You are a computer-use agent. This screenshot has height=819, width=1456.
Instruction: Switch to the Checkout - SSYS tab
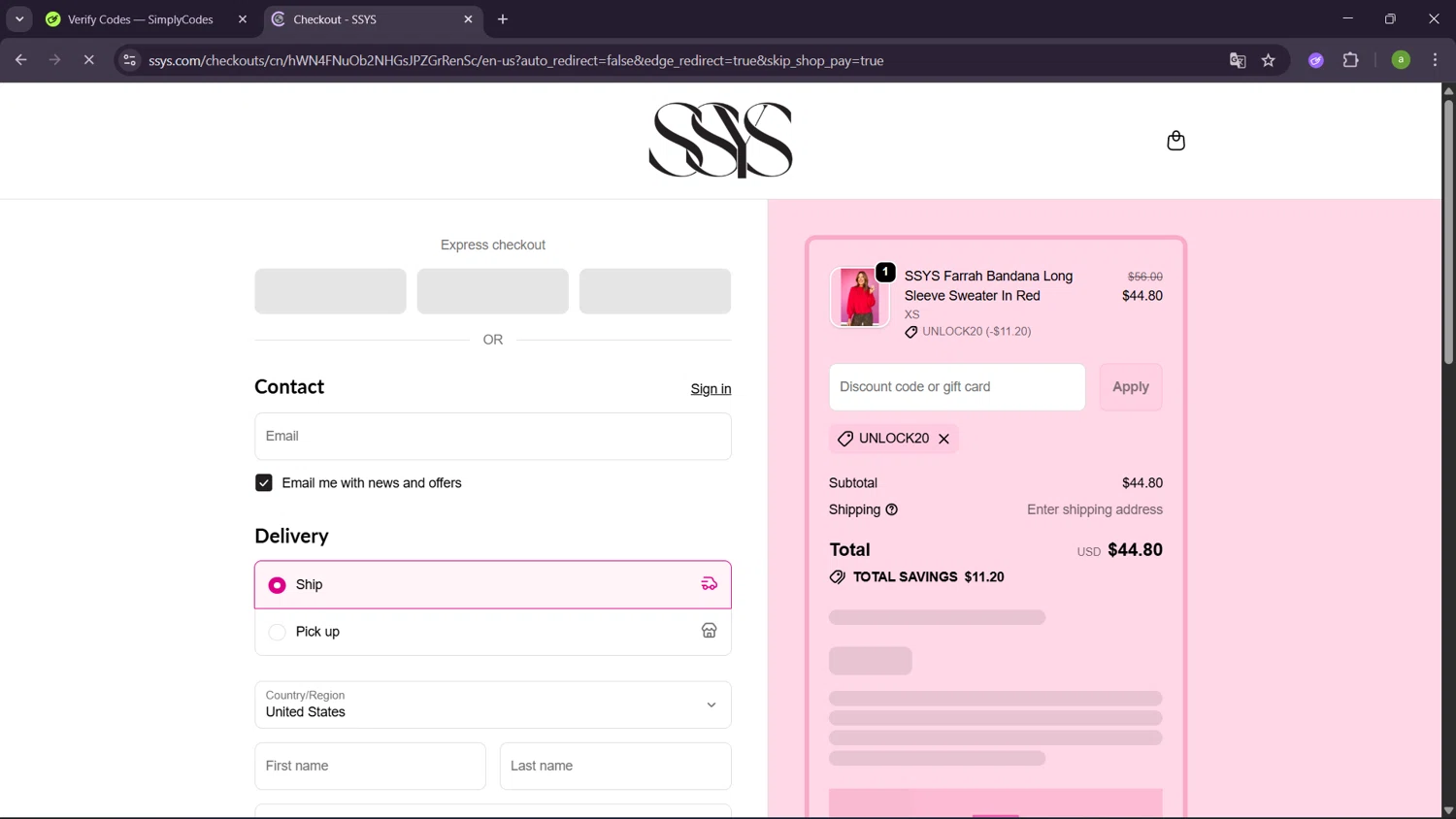pyautogui.click(x=374, y=19)
